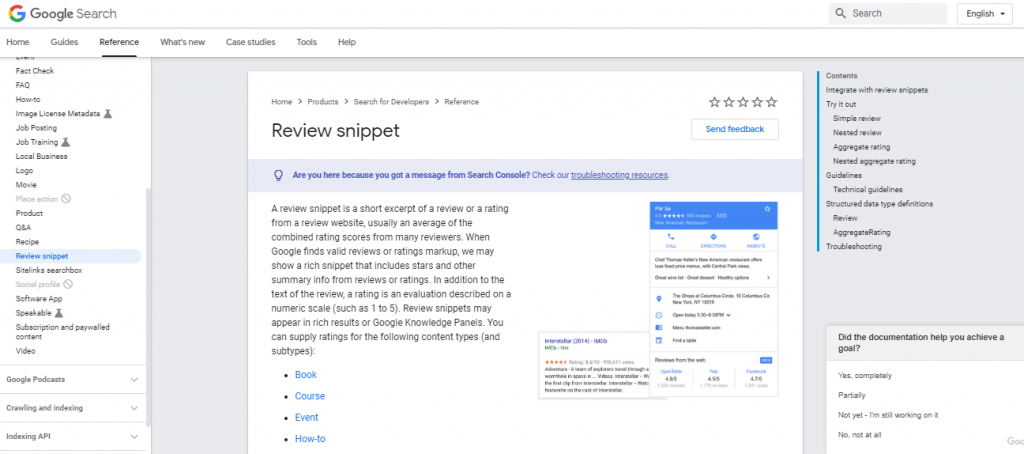
Task: Click Home in the breadcrumb
Action: (x=281, y=102)
